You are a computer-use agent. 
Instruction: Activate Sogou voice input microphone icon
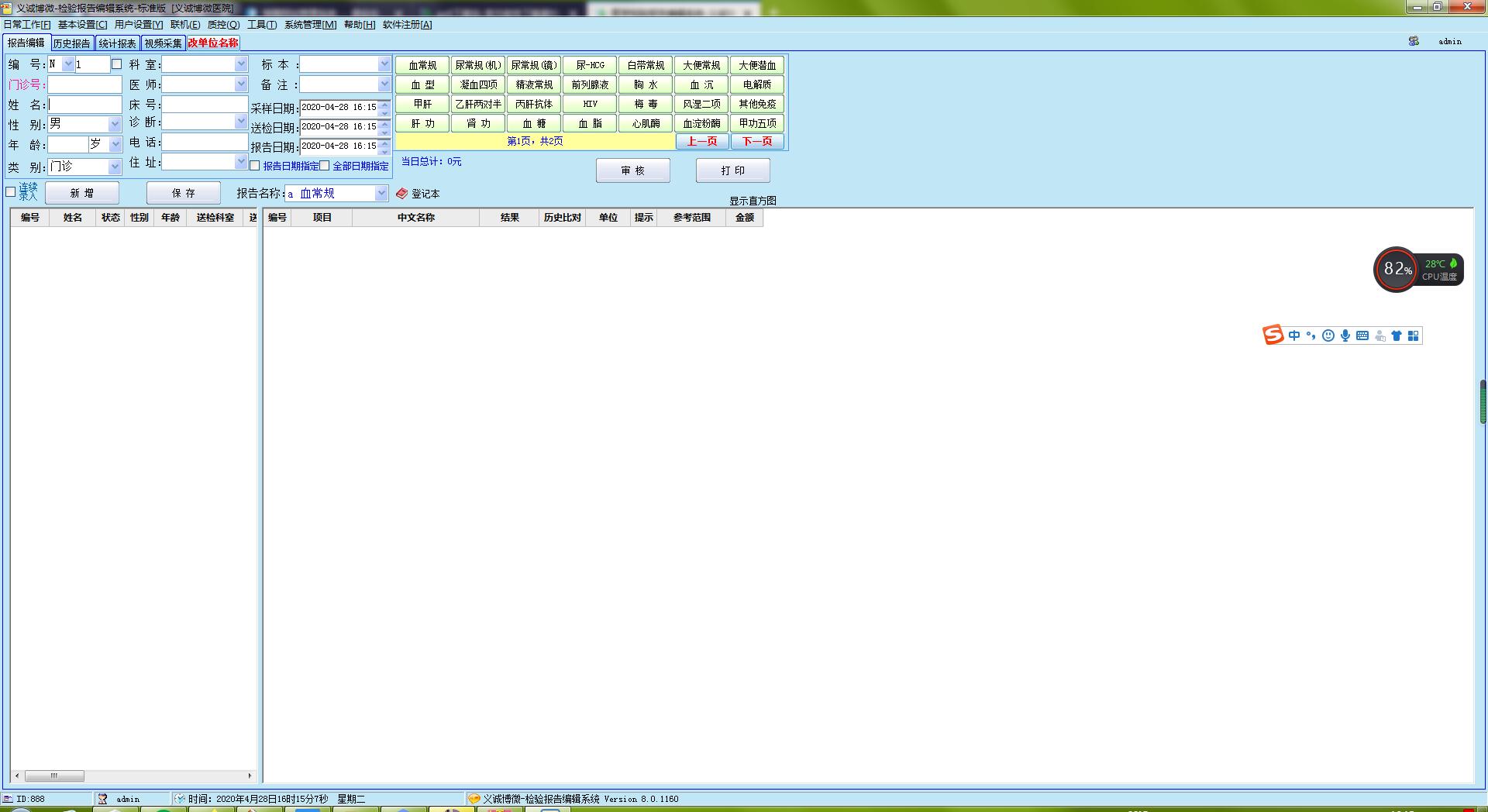tap(1345, 335)
